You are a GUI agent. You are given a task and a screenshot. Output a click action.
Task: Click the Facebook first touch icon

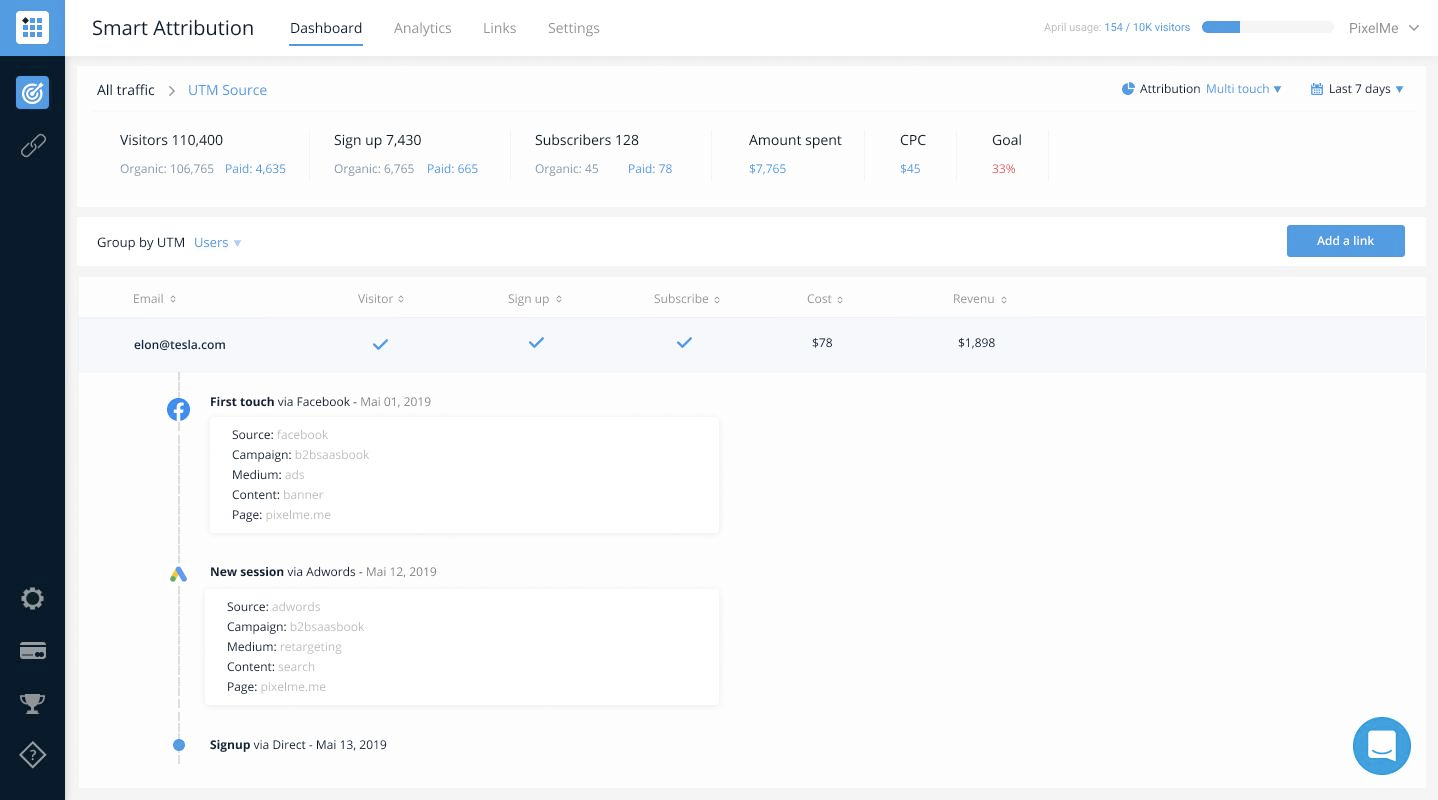(178, 409)
